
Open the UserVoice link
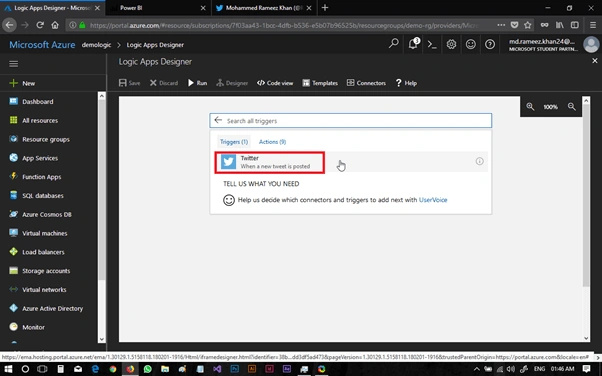pos(433,200)
